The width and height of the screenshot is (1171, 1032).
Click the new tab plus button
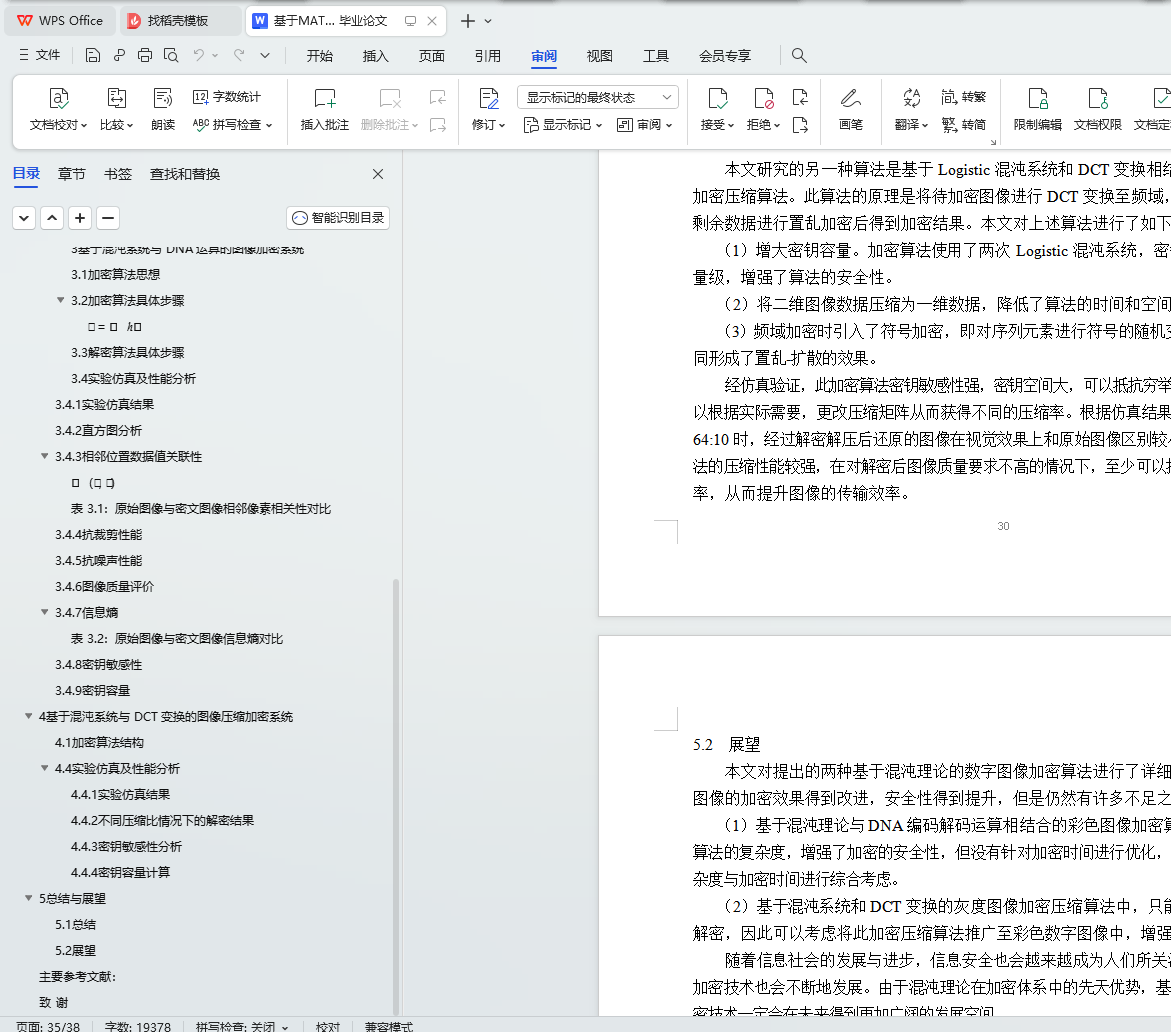pos(468,21)
